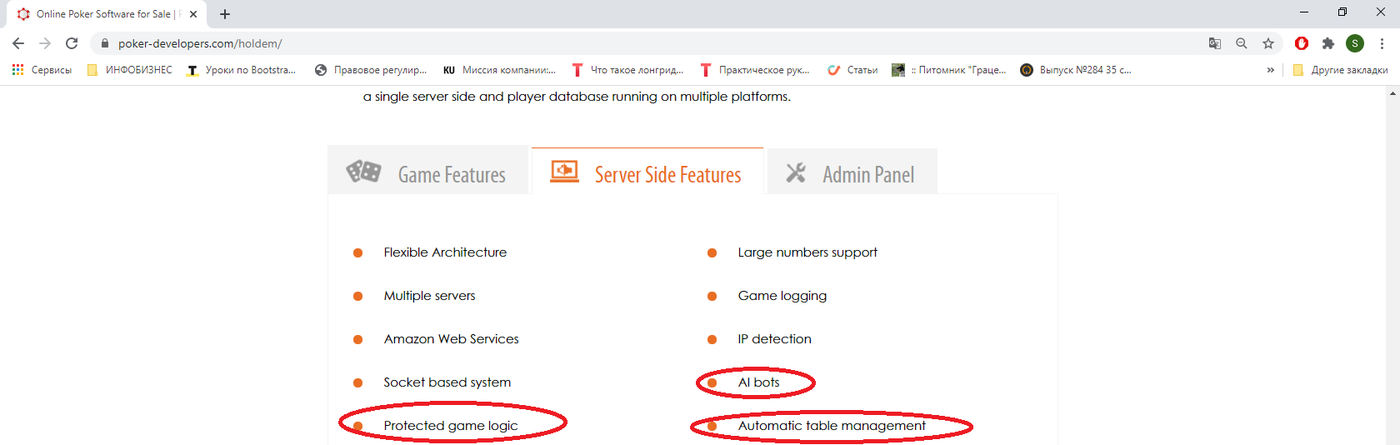Bookmark this page with the star icon
This screenshot has width=1400, height=445.
[1268, 44]
